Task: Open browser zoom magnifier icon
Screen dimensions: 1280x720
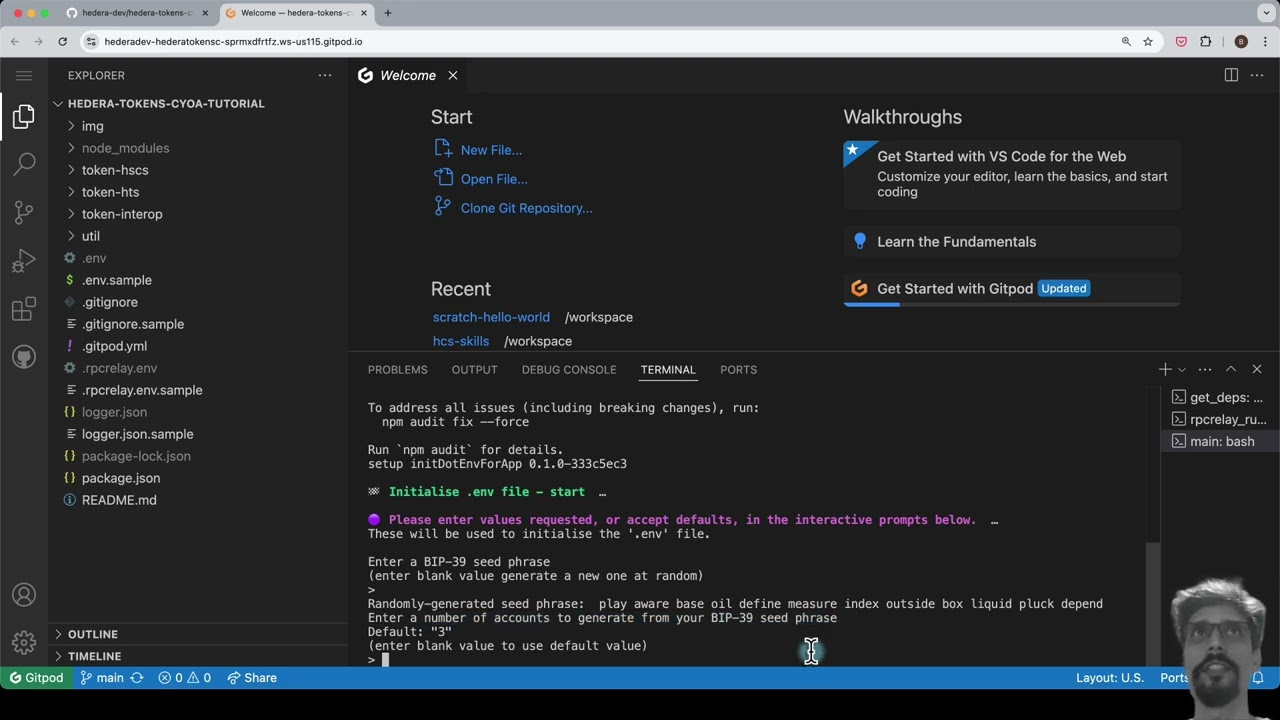Action: click(x=1126, y=41)
